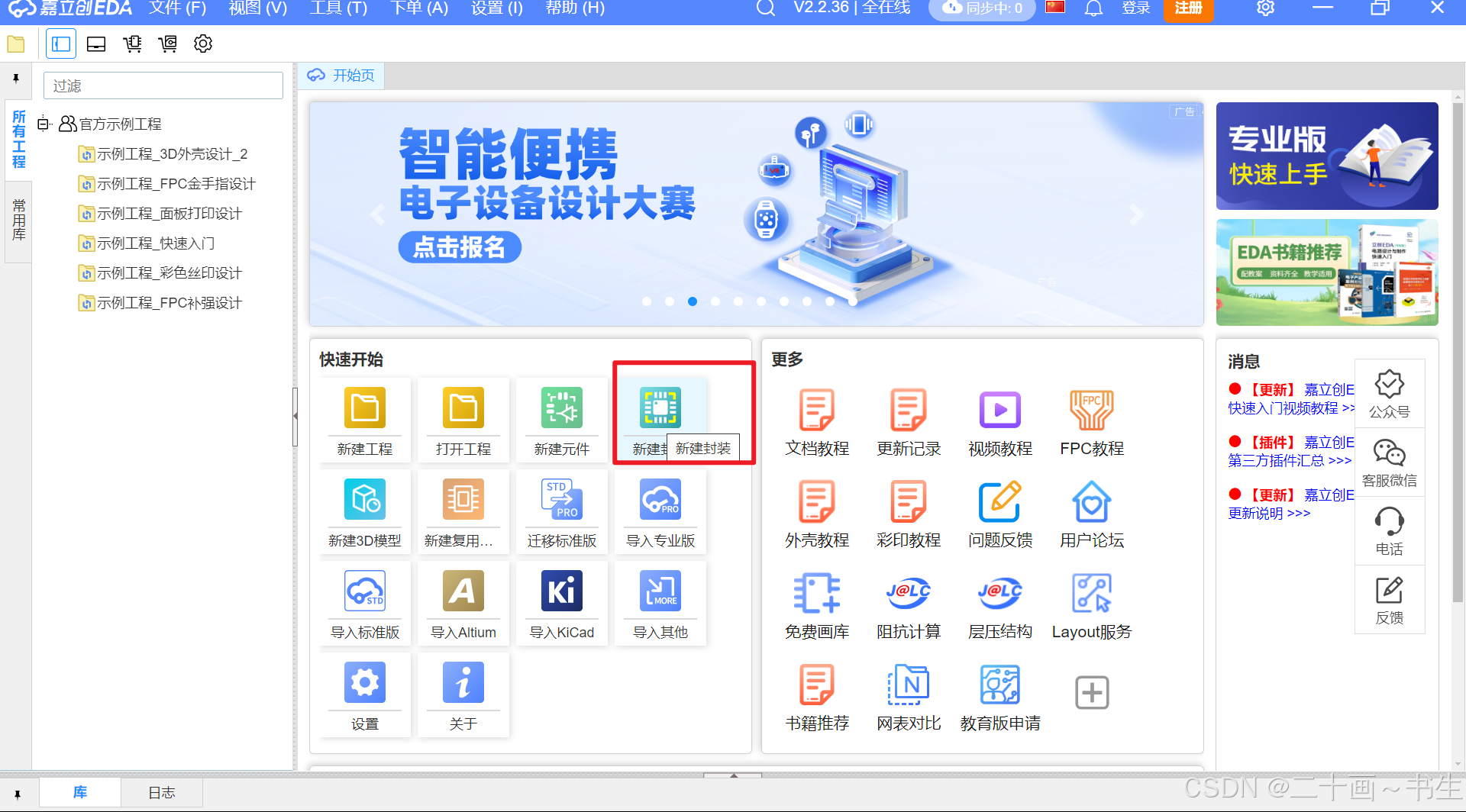Click the 点击报名 banner button
The height and width of the screenshot is (812, 1466).
[x=460, y=247]
